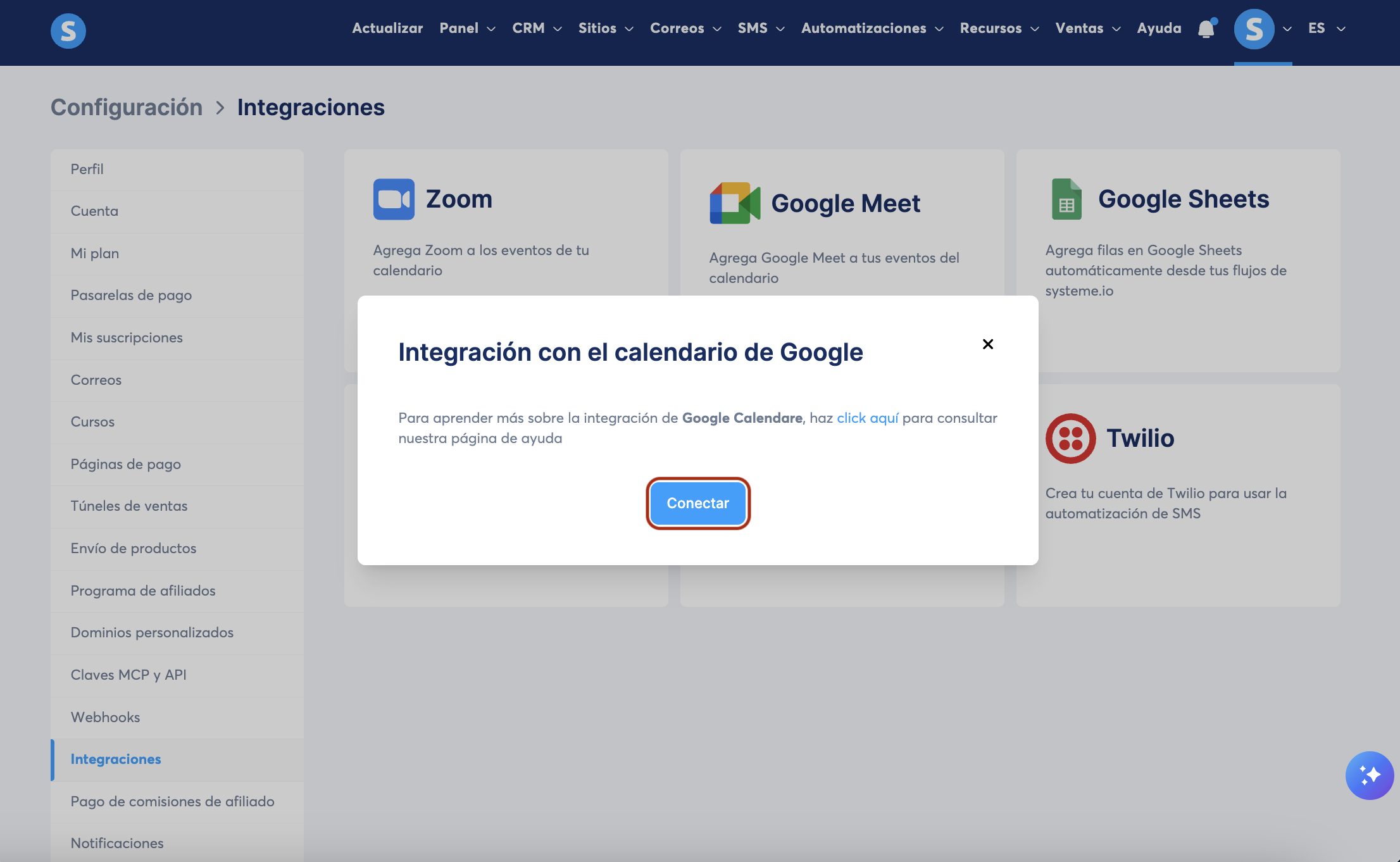Open Cursos settings
Image resolution: width=1400 pixels, height=862 pixels.
pos(177,422)
